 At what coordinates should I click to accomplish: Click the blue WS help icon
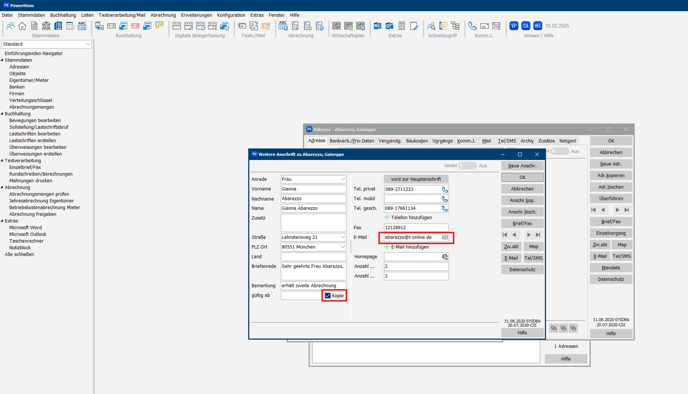[x=538, y=26]
